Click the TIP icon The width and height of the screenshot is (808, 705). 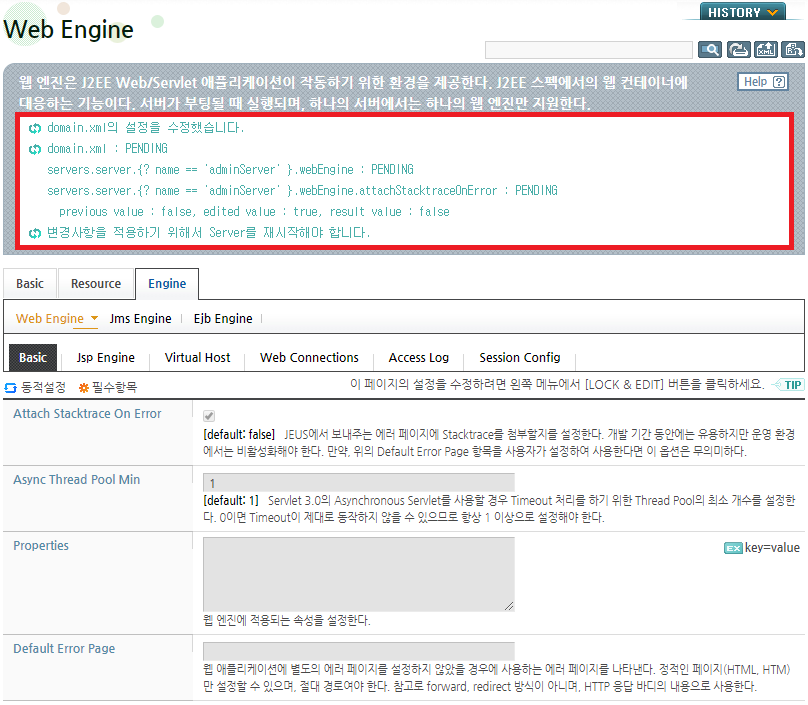coord(787,385)
